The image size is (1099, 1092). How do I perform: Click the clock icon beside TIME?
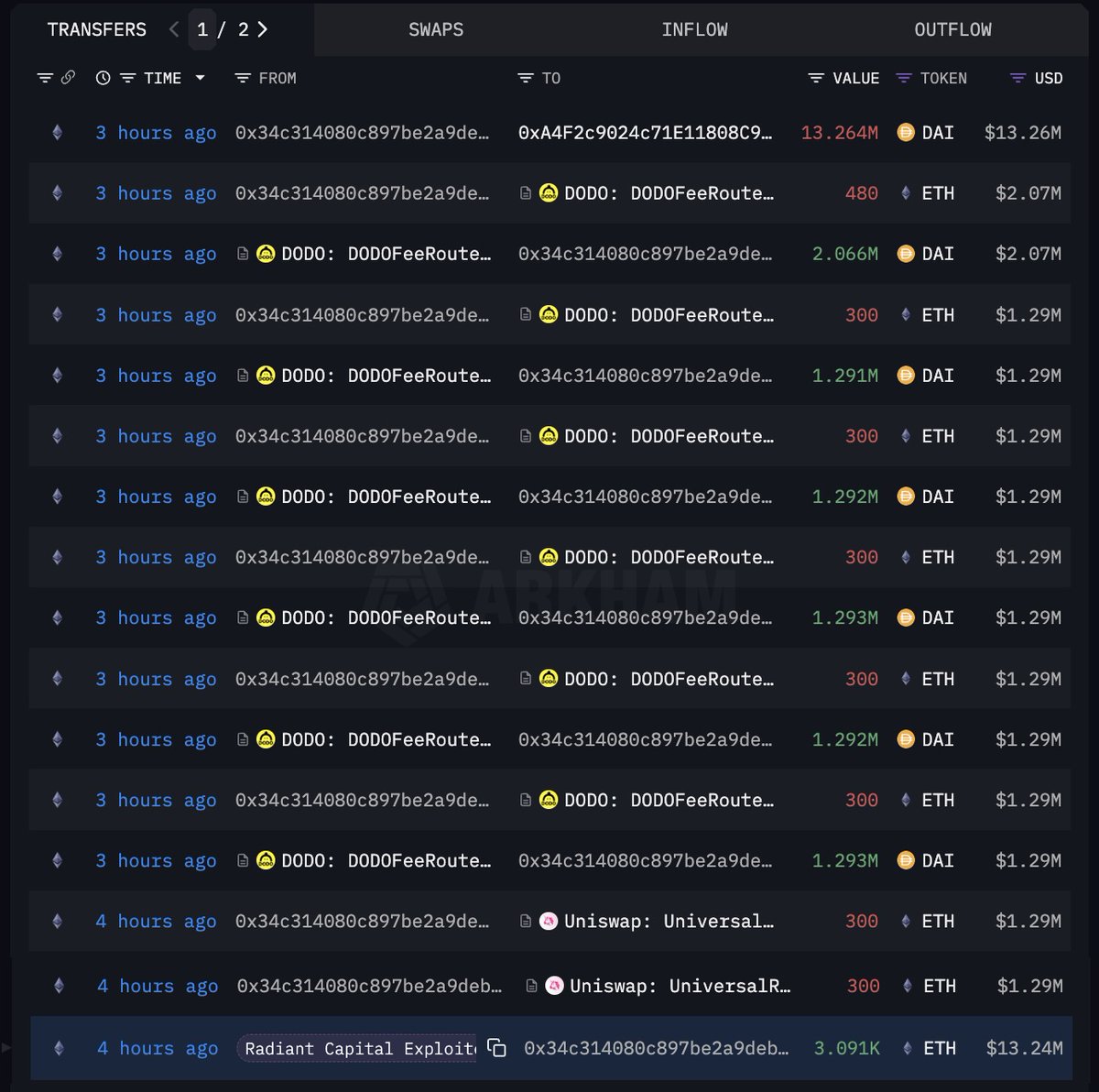[x=103, y=78]
